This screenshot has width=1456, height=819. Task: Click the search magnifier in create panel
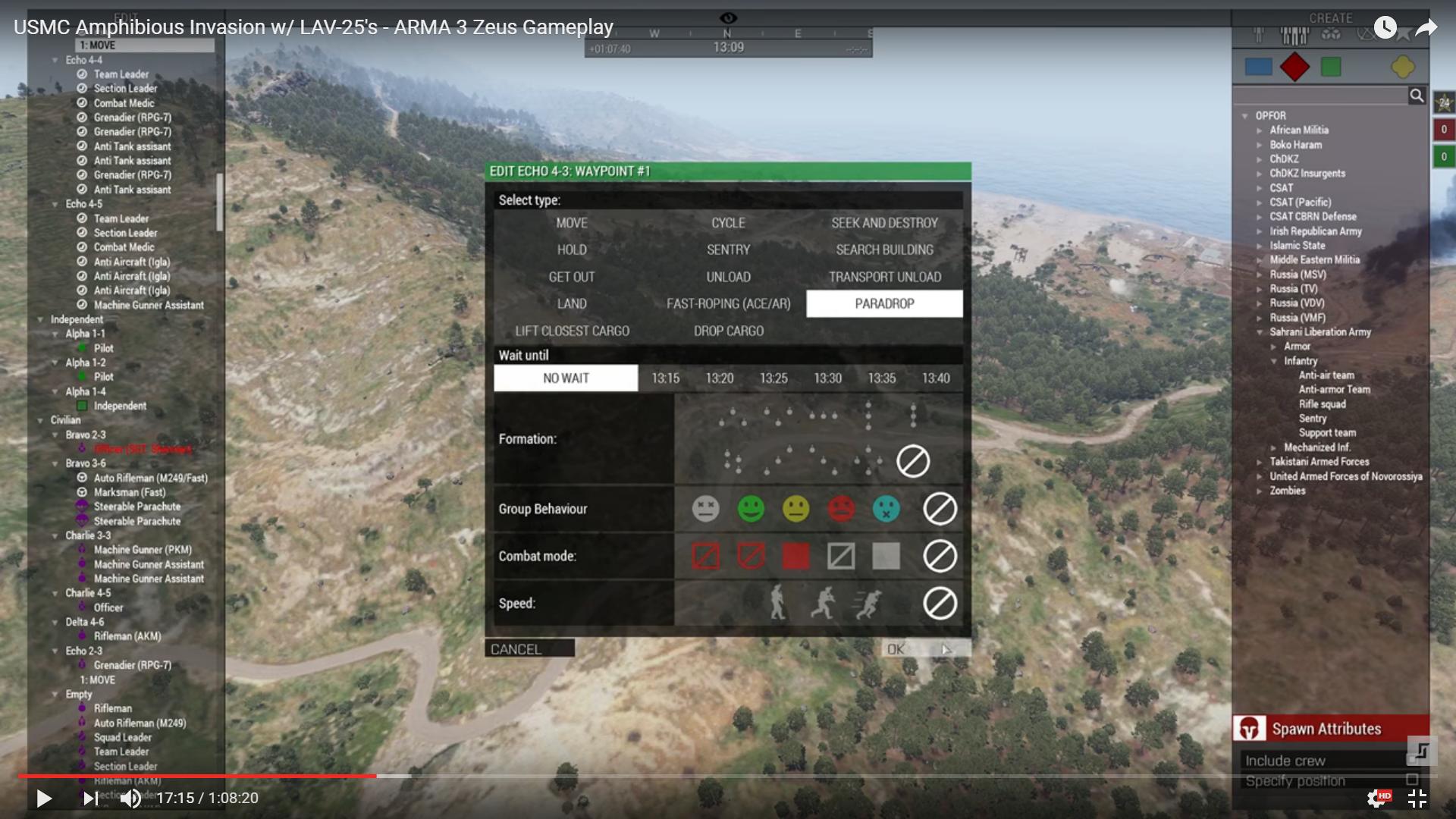[1416, 96]
